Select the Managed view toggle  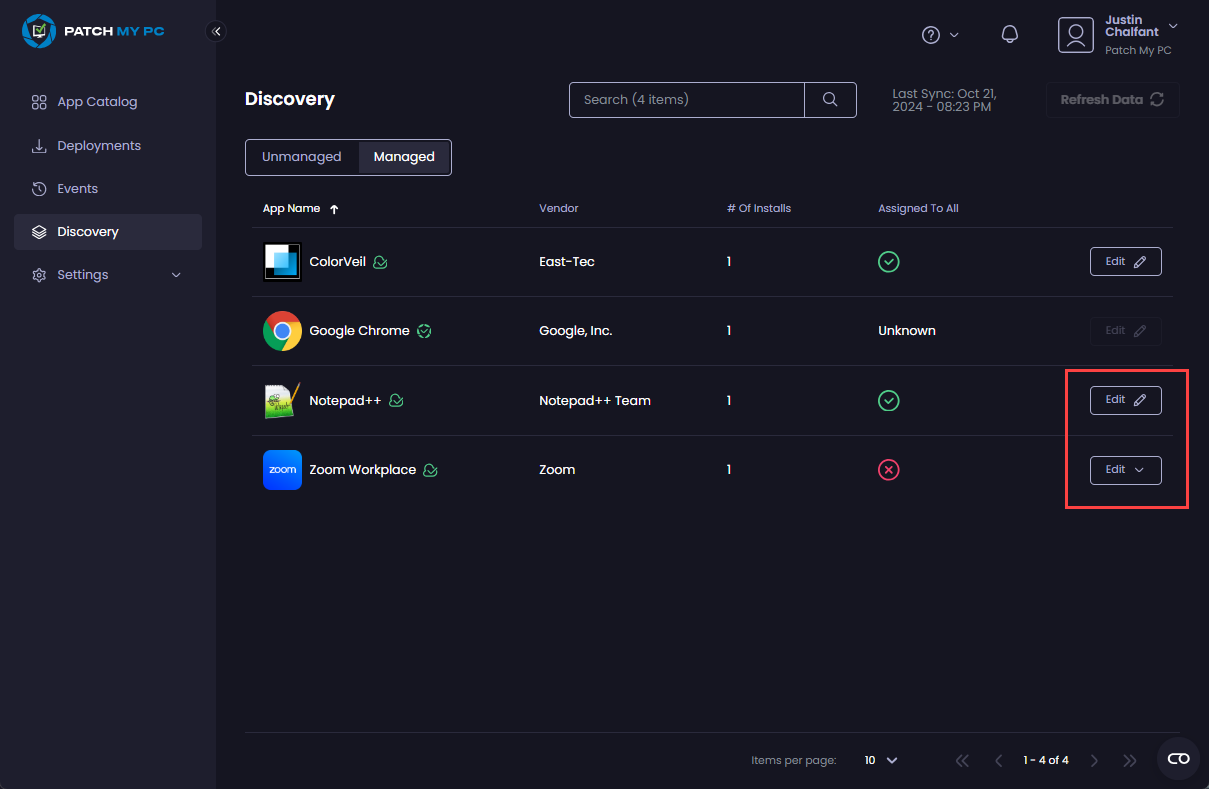(404, 157)
